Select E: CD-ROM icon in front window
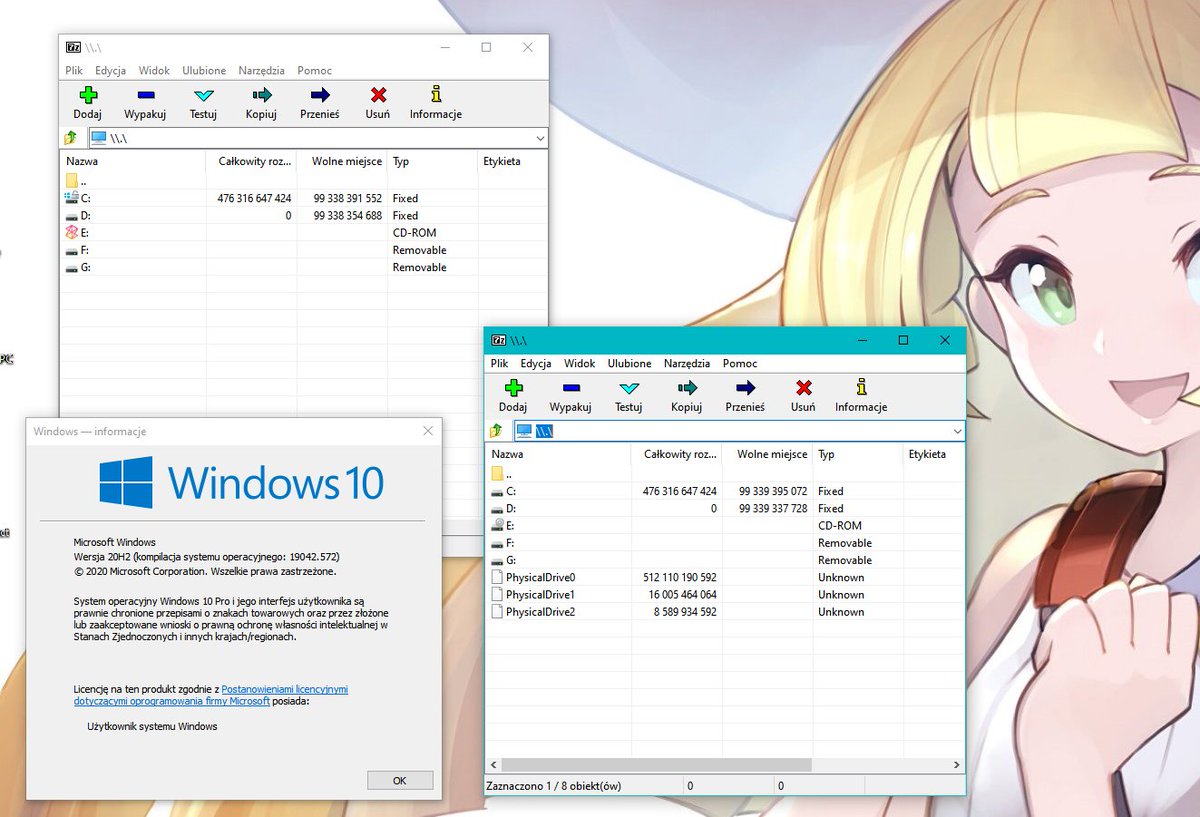1200x817 pixels. (497, 525)
